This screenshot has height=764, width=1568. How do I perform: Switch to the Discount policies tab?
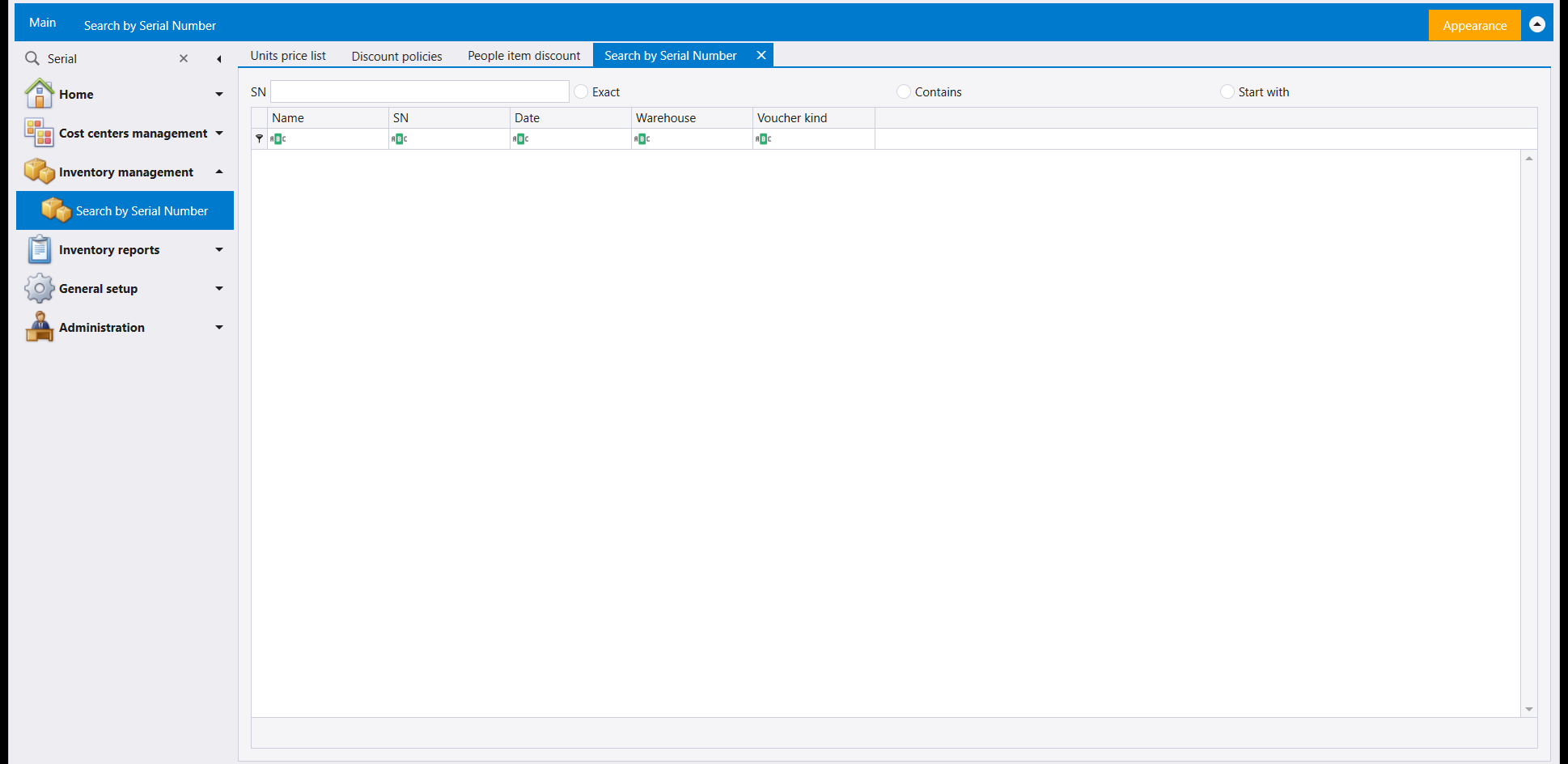coord(396,55)
